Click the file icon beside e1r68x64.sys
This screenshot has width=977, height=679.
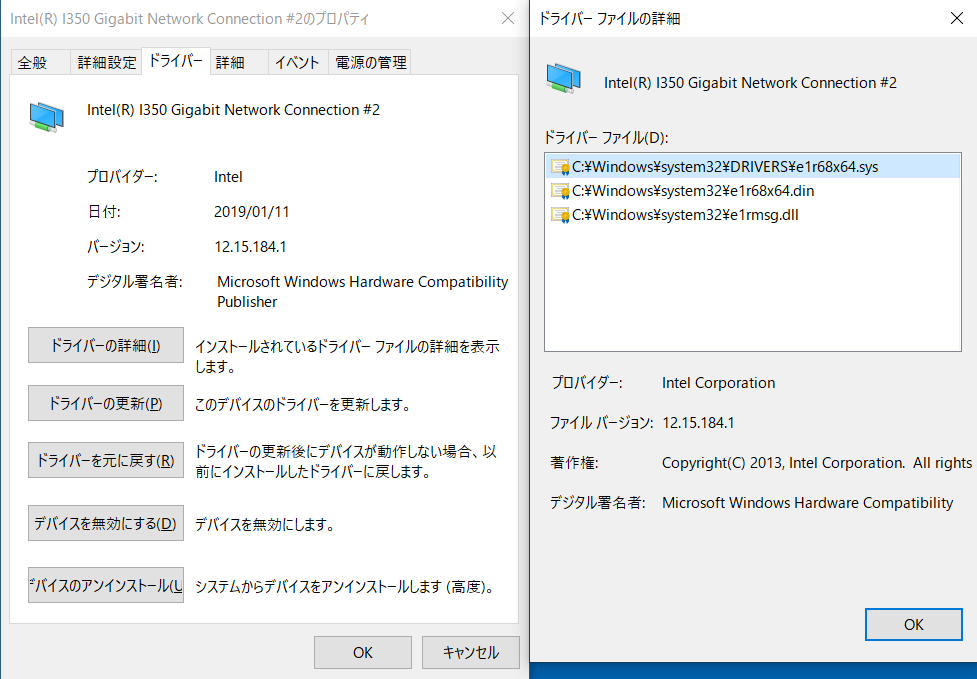pyautogui.click(x=560, y=166)
